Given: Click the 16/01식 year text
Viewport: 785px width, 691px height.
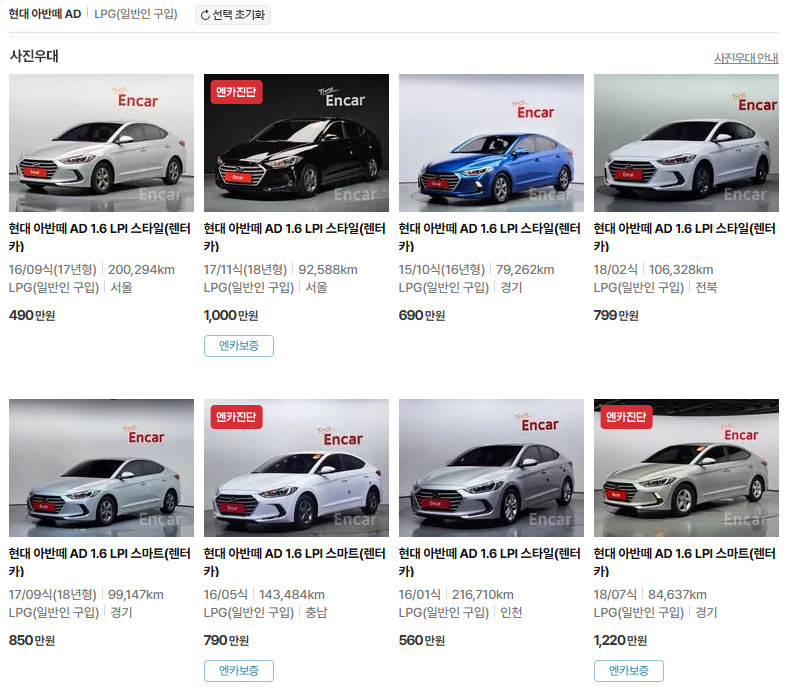Looking at the screenshot, I should pyautogui.click(x=420, y=595).
